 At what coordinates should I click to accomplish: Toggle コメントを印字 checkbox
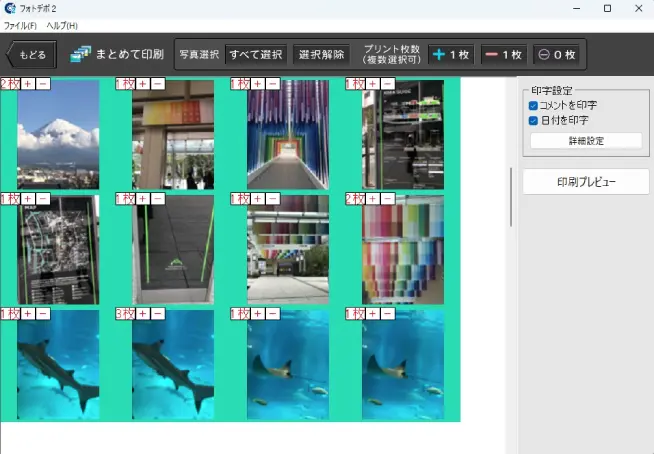point(533,106)
